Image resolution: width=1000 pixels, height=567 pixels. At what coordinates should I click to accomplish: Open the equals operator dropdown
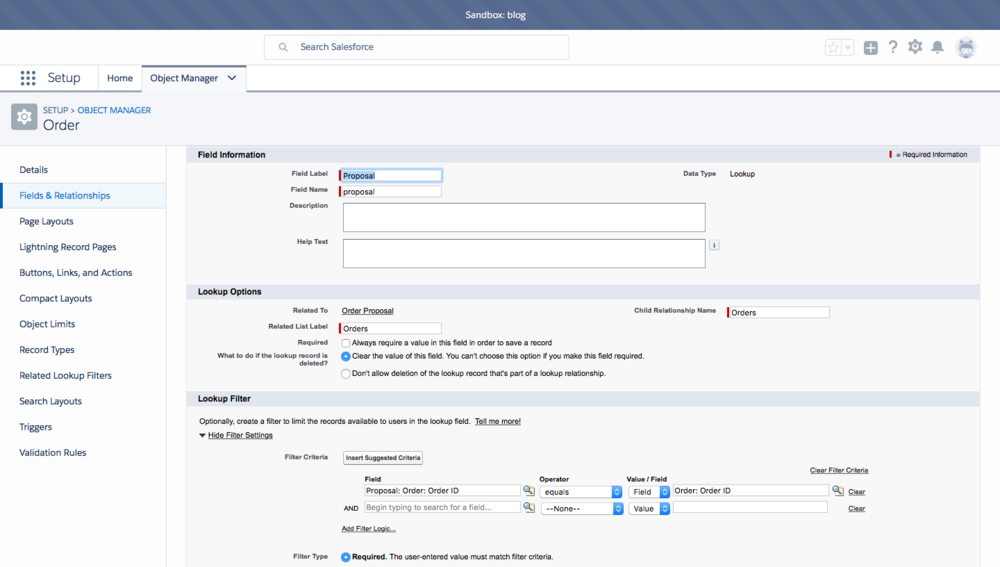581,492
